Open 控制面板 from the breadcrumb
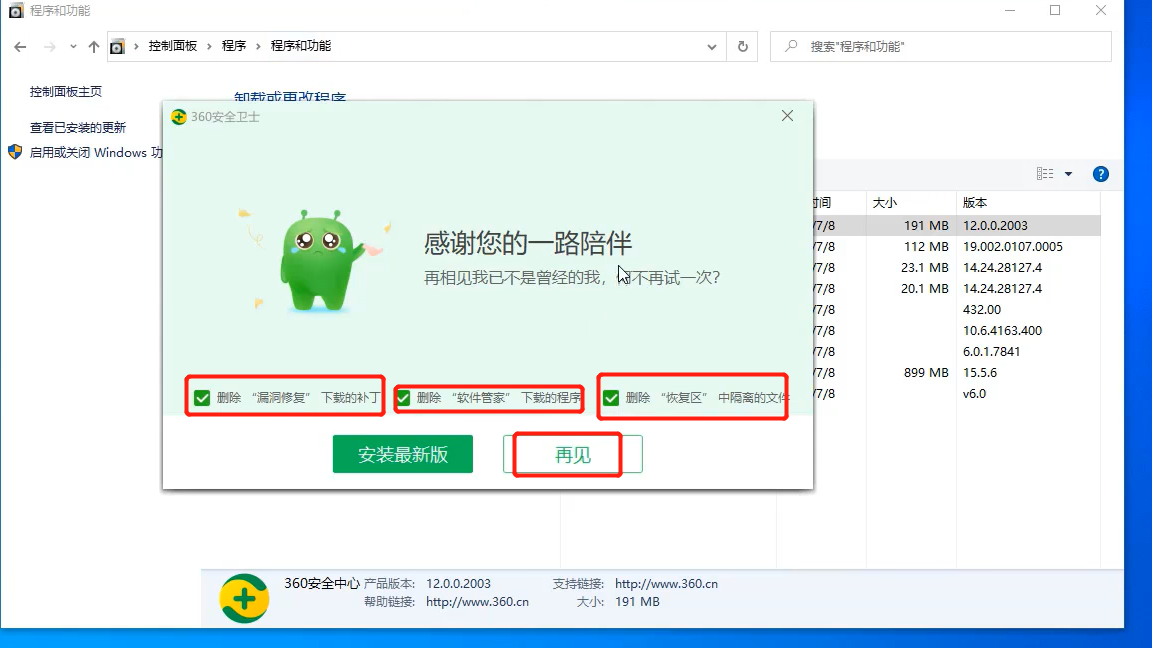The width and height of the screenshot is (1152, 648). pyautogui.click(x=172, y=46)
